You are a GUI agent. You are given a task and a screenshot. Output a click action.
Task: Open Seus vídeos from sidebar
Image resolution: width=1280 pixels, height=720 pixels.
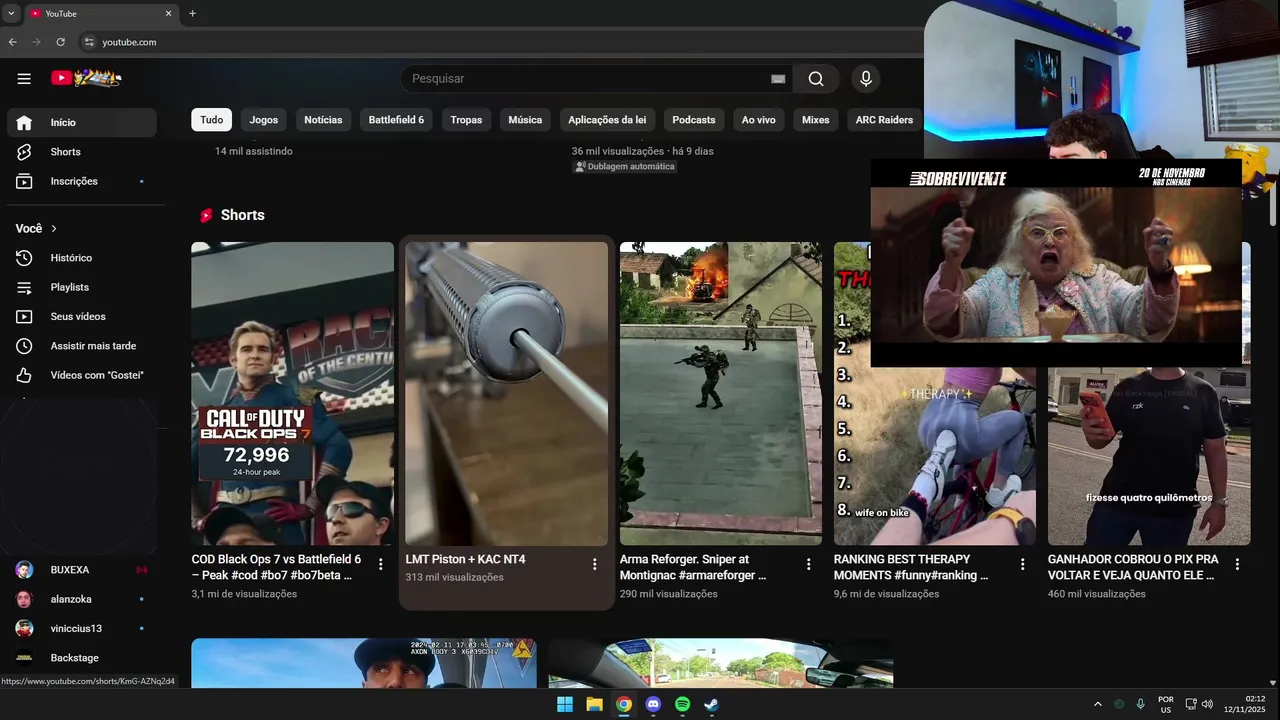(x=81, y=316)
